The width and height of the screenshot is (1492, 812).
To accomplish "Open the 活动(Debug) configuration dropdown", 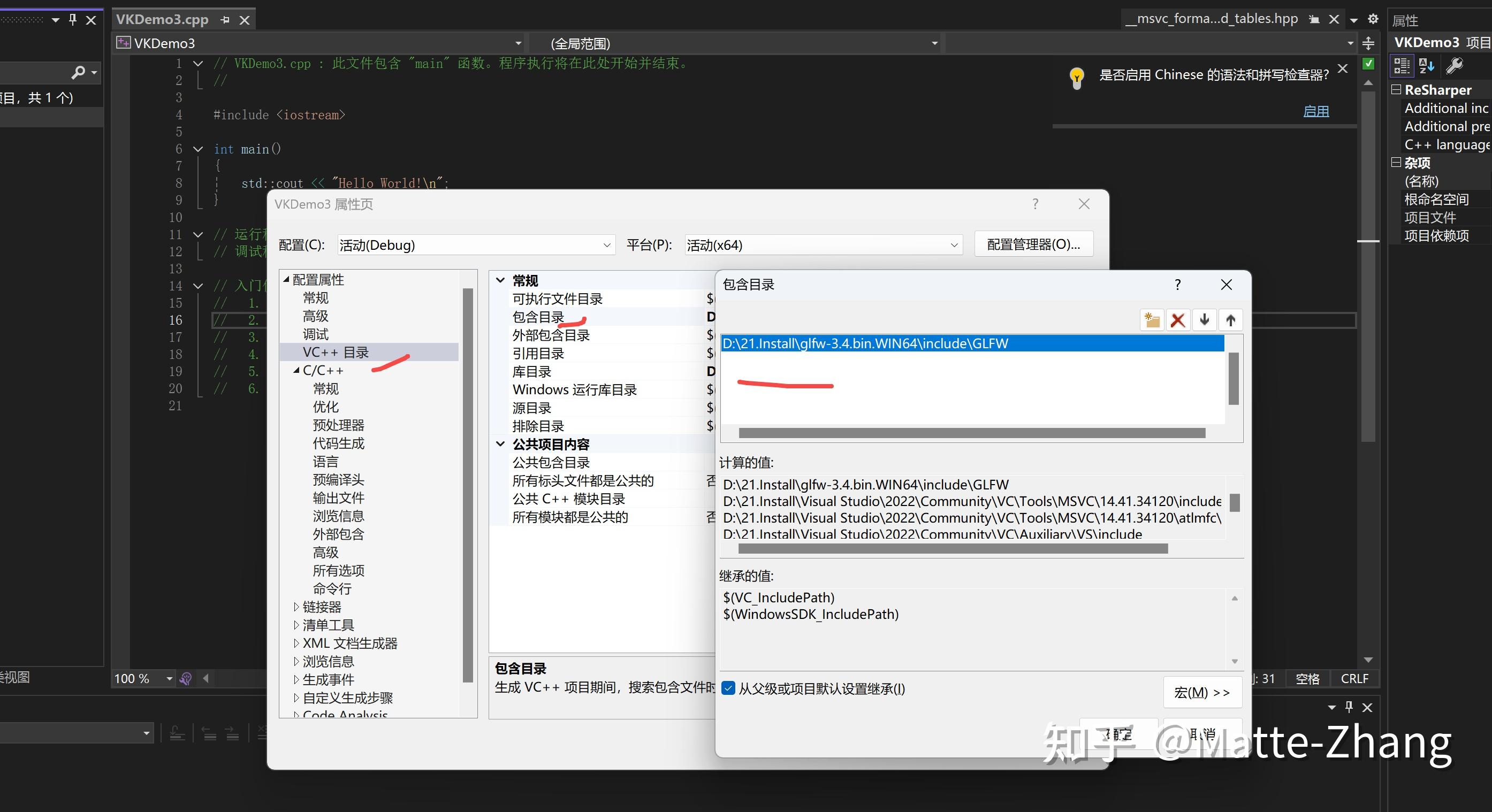I will click(606, 245).
